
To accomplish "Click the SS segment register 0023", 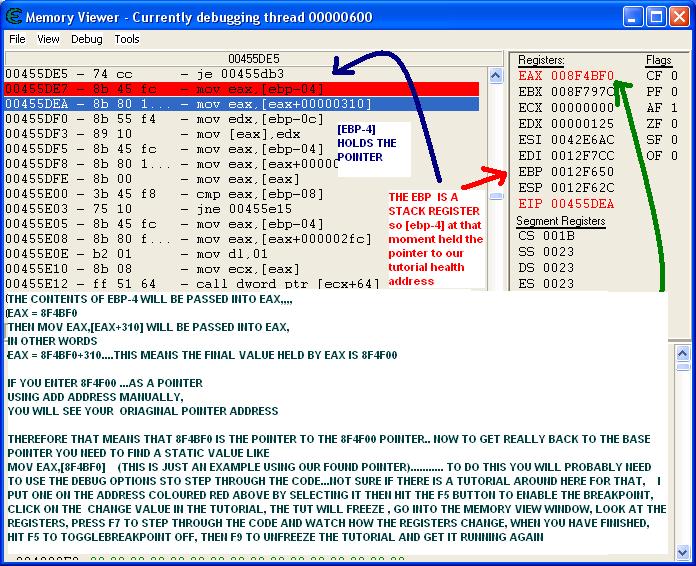I will coord(546,252).
